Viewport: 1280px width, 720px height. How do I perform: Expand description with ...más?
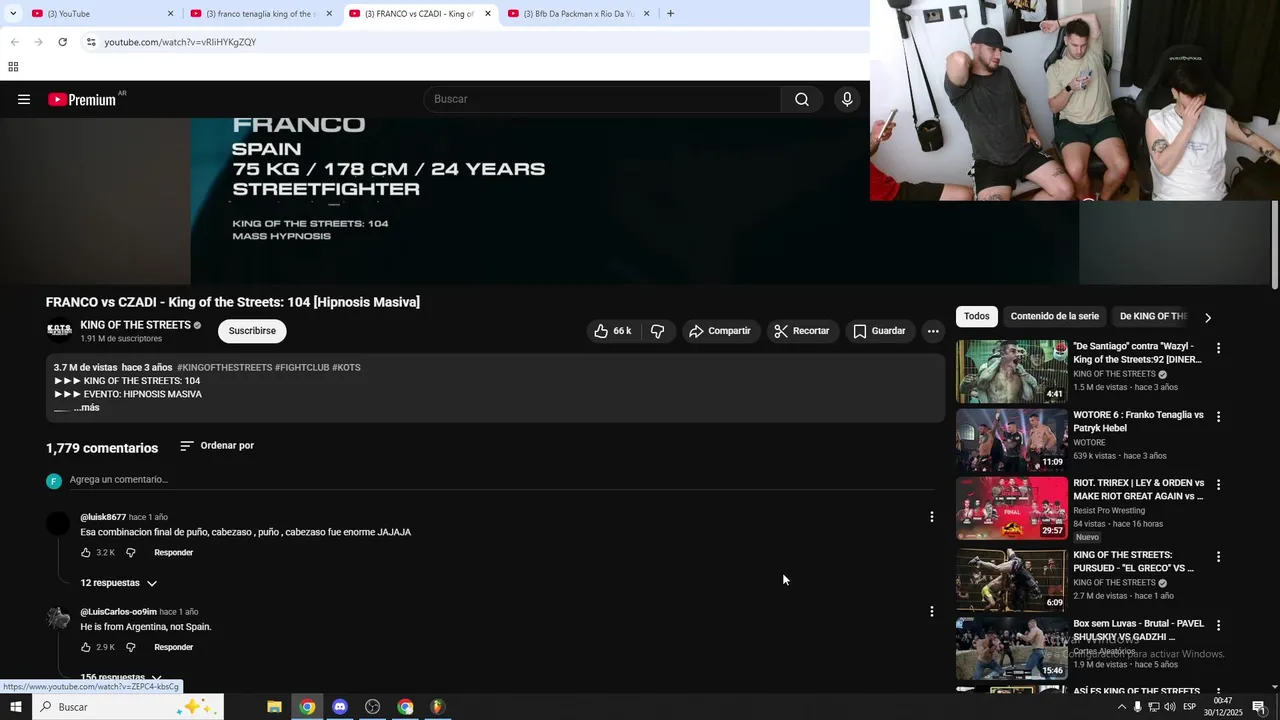[x=87, y=408]
